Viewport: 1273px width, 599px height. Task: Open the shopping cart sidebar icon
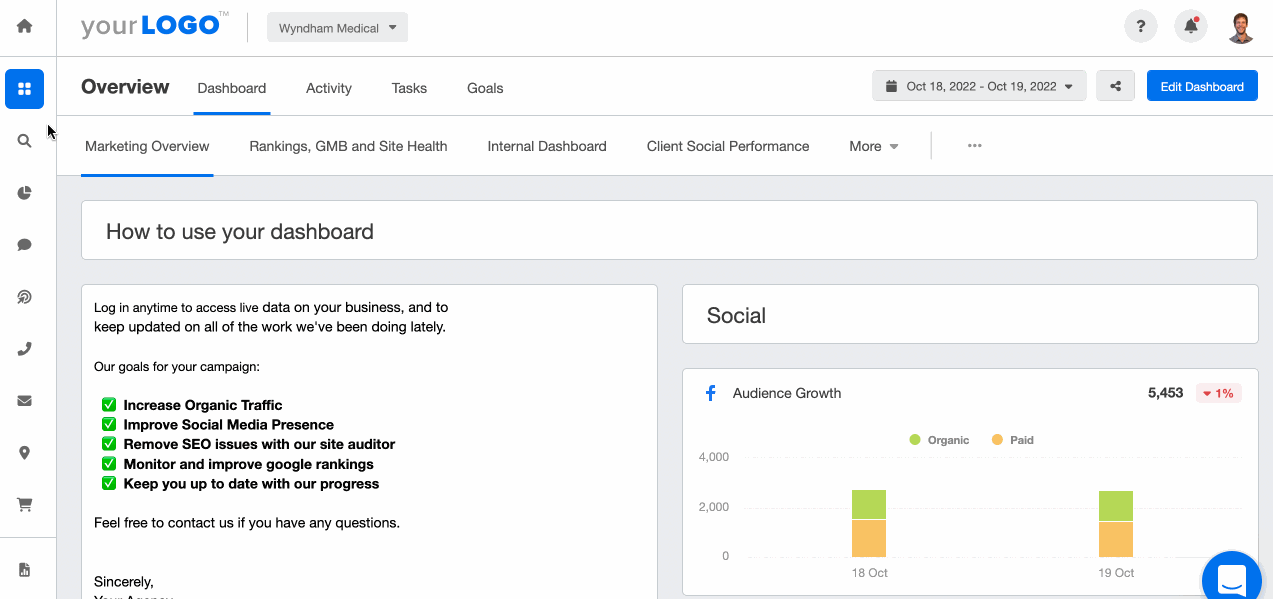[24, 505]
